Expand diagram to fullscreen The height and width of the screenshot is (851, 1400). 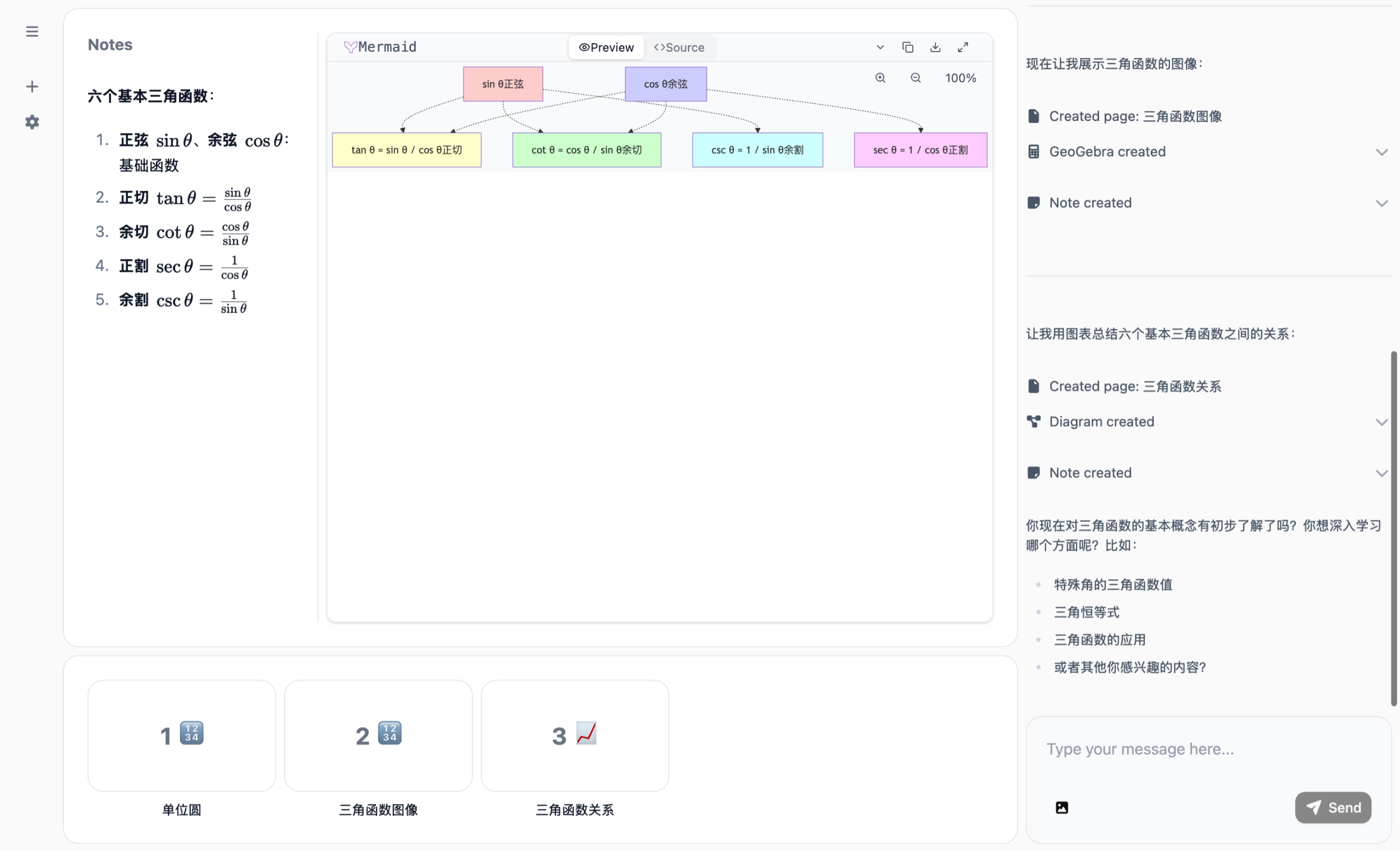point(963,47)
